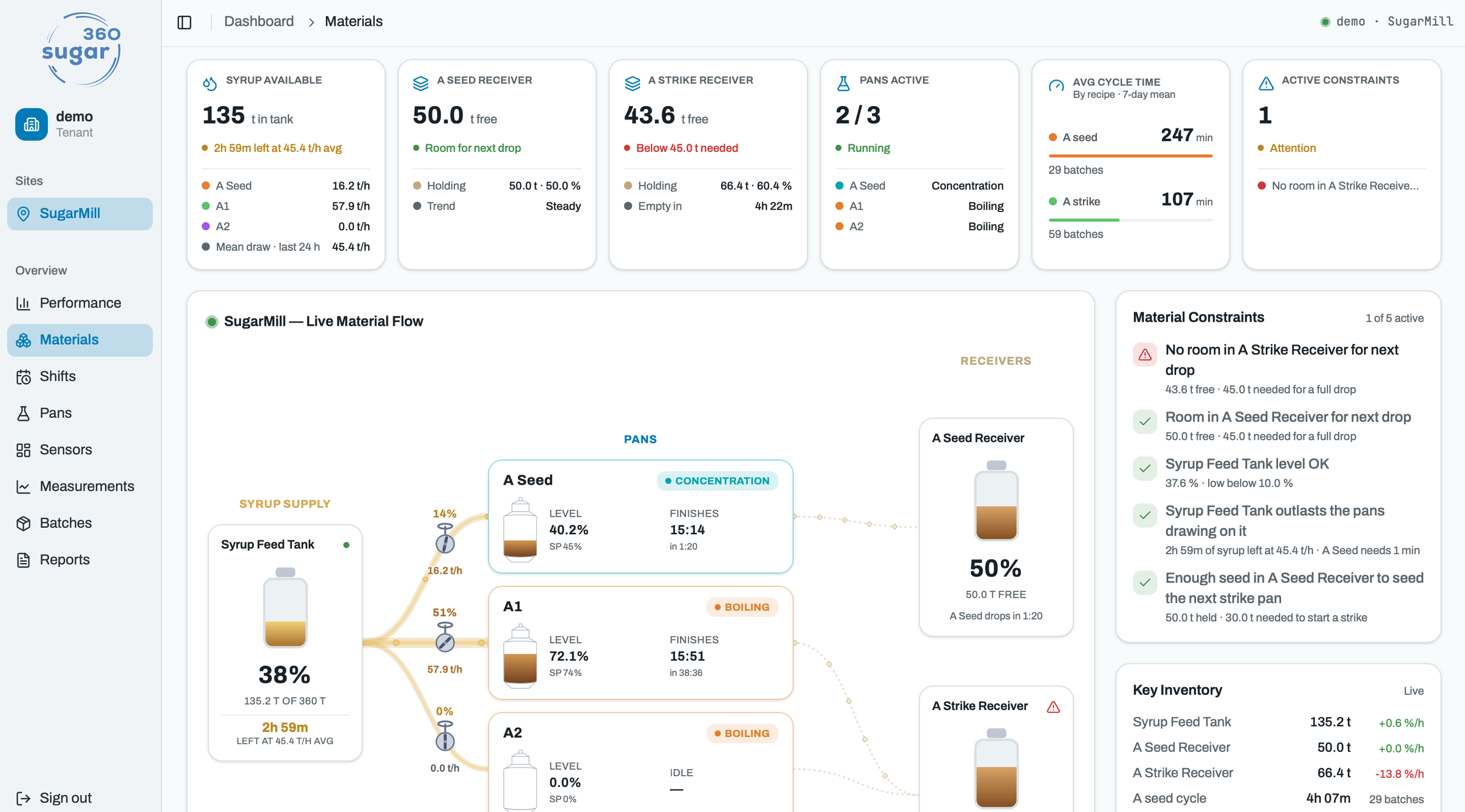Click the Batches box icon
Screen dimensions: 1465x812
click(23, 523)
